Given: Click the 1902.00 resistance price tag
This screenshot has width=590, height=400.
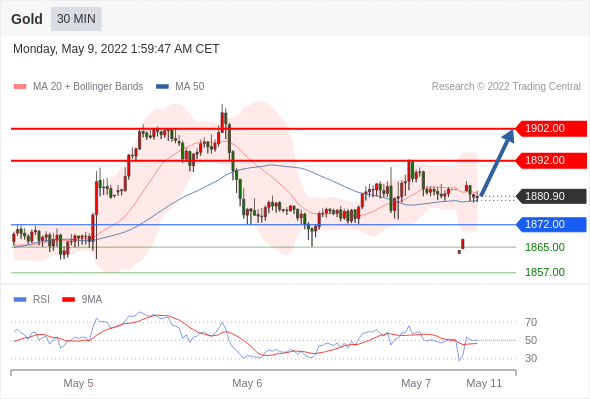Looking at the screenshot, I should (x=551, y=129).
